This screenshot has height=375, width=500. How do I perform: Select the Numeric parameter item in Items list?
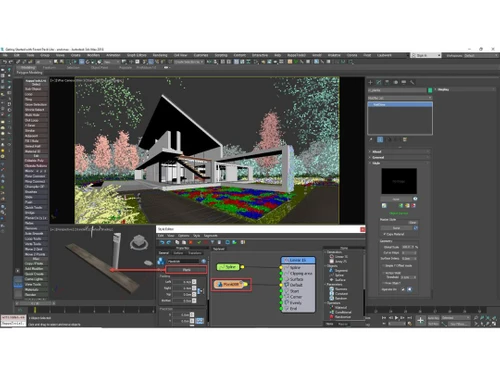338,289
